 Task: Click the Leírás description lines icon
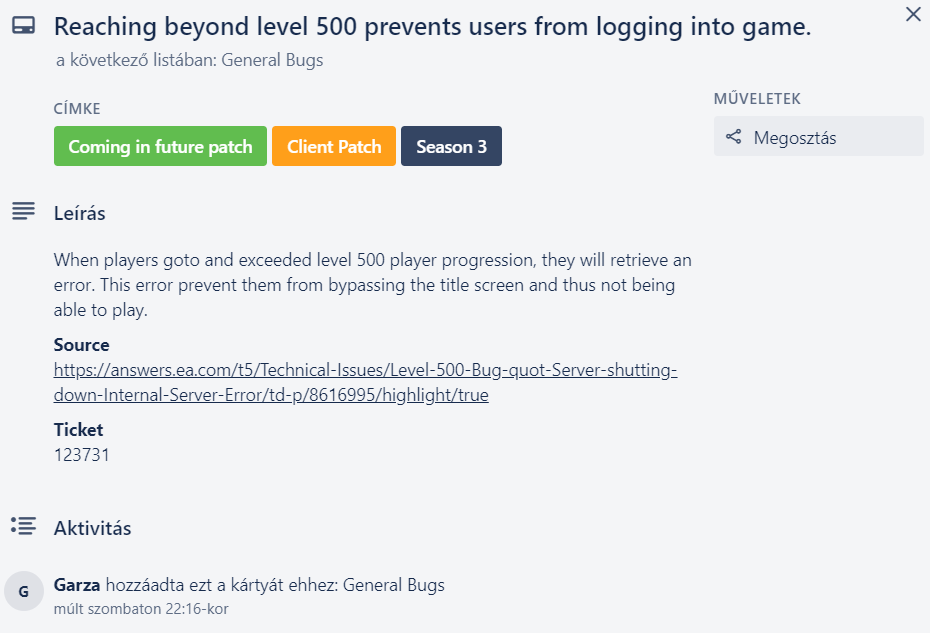coord(23,212)
